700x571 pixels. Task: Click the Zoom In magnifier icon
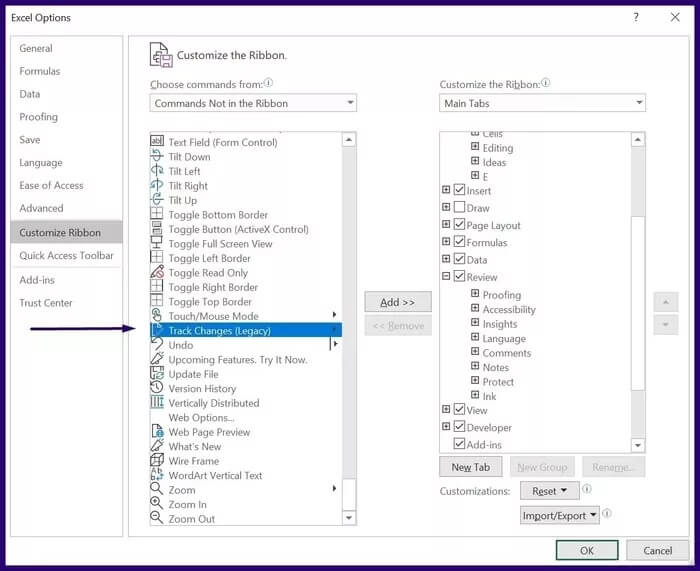pyautogui.click(x=157, y=504)
